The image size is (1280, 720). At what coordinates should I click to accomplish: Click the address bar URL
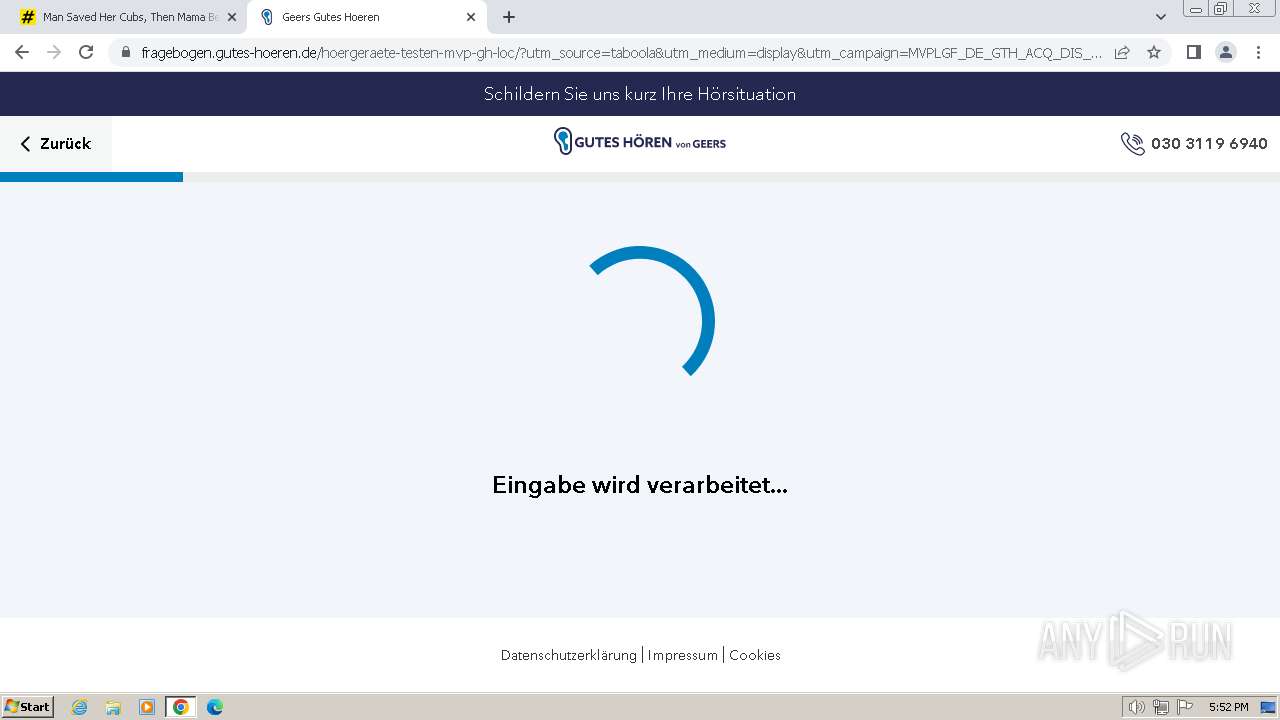621,53
